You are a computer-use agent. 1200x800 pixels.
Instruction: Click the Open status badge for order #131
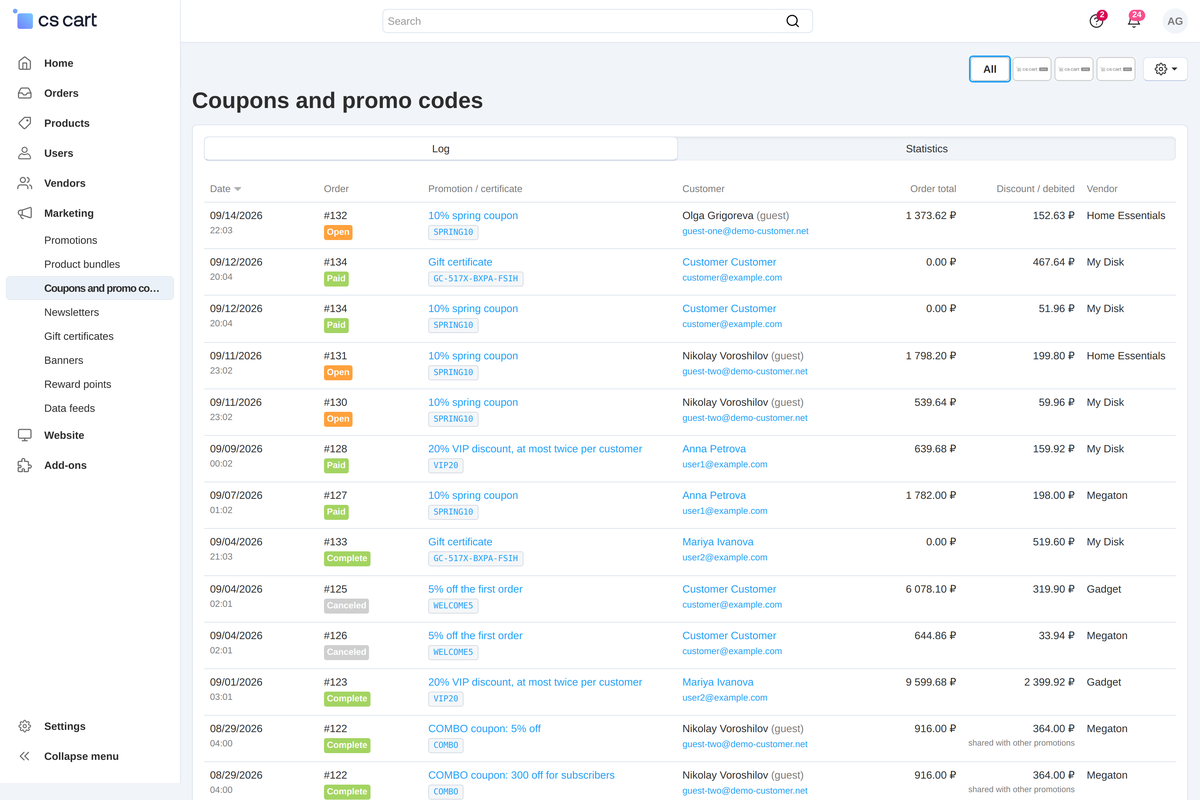click(338, 372)
